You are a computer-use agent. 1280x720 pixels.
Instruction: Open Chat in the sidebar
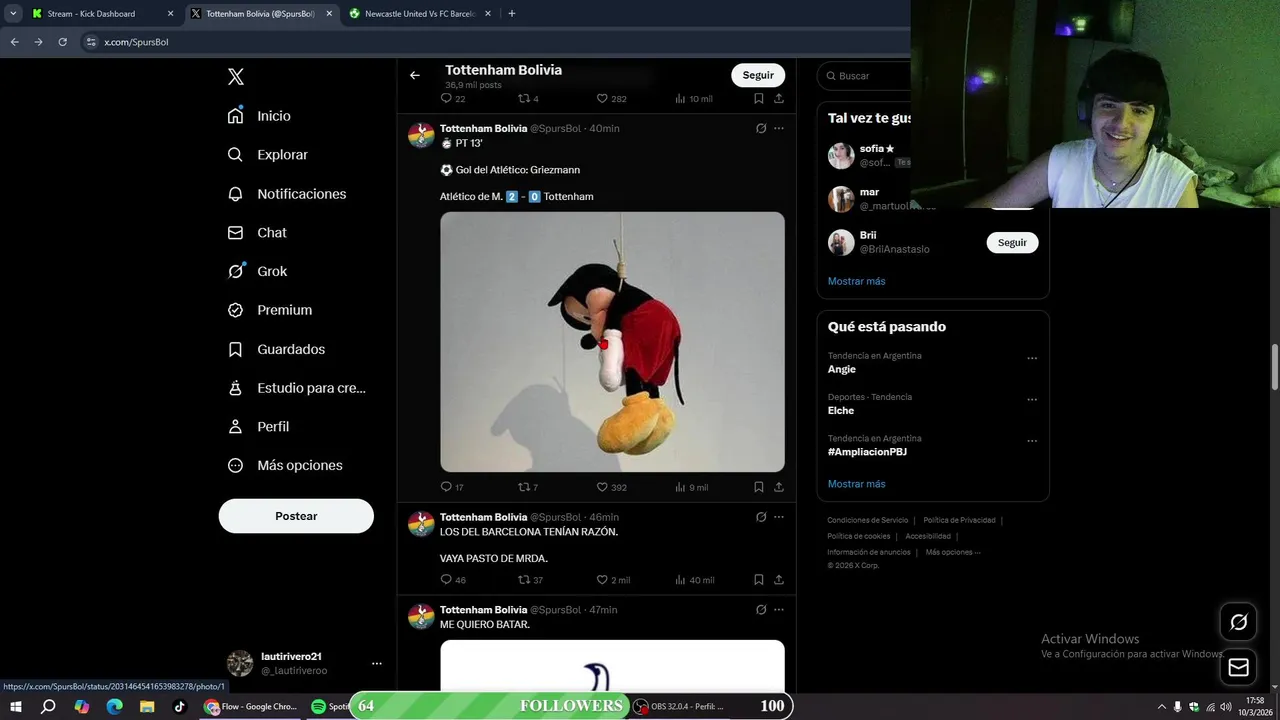click(x=257, y=233)
